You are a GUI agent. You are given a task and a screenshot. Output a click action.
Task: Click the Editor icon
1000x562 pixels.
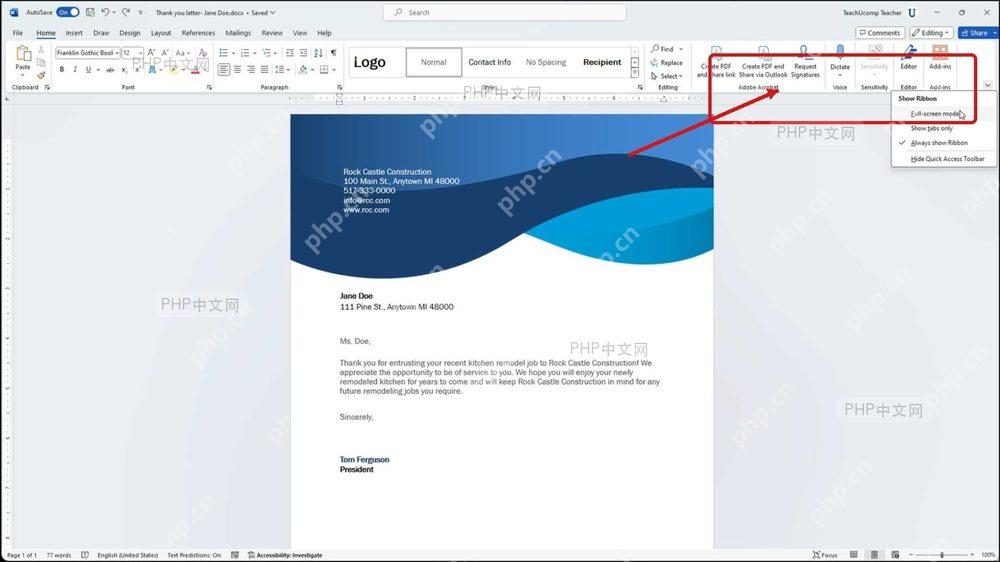coord(908,54)
